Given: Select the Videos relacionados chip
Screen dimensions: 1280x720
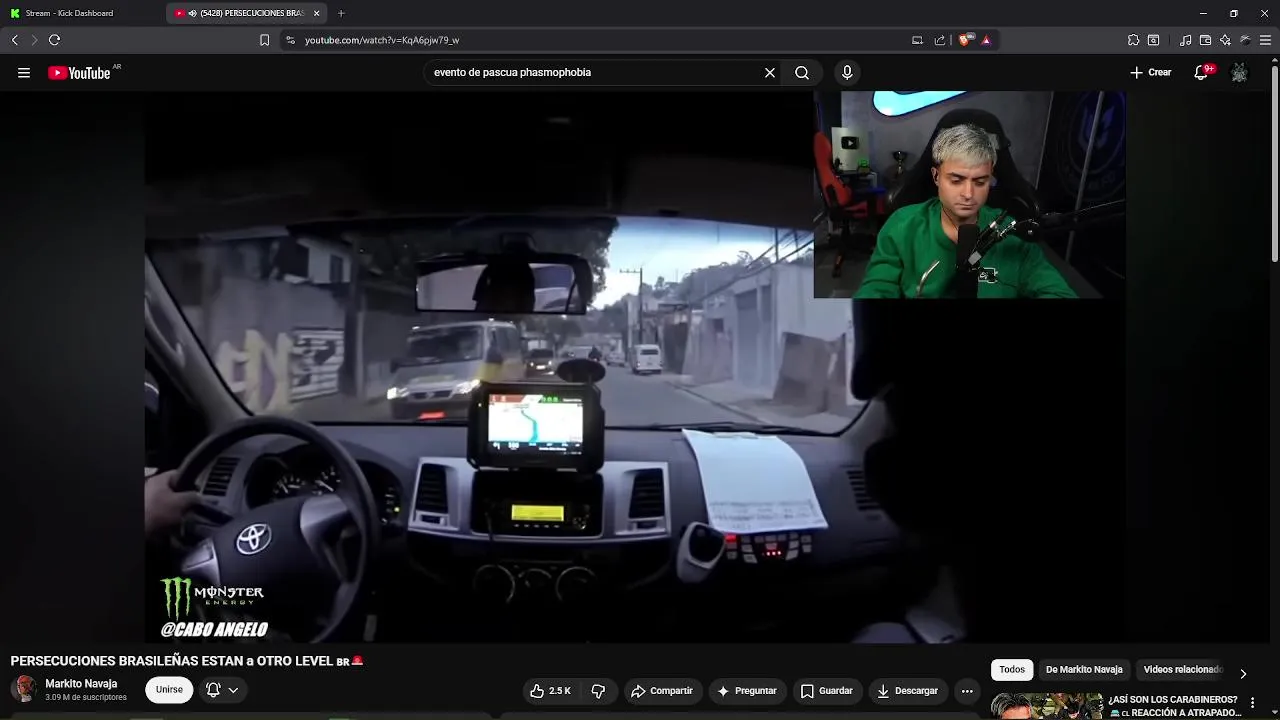Looking at the screenshot, I should click(1183, 670).
